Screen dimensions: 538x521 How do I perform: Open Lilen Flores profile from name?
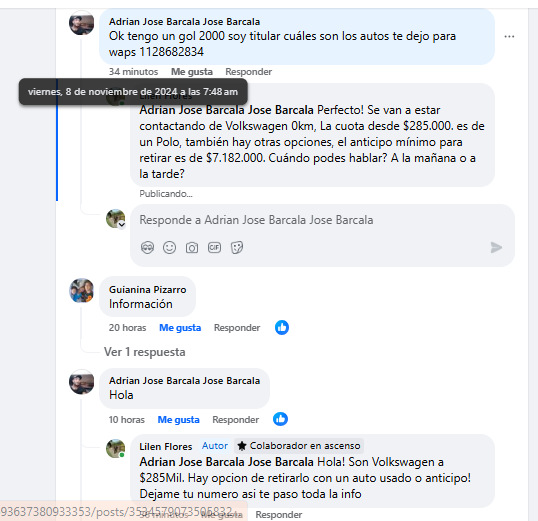pyautogui.click(x=166, y=447)
